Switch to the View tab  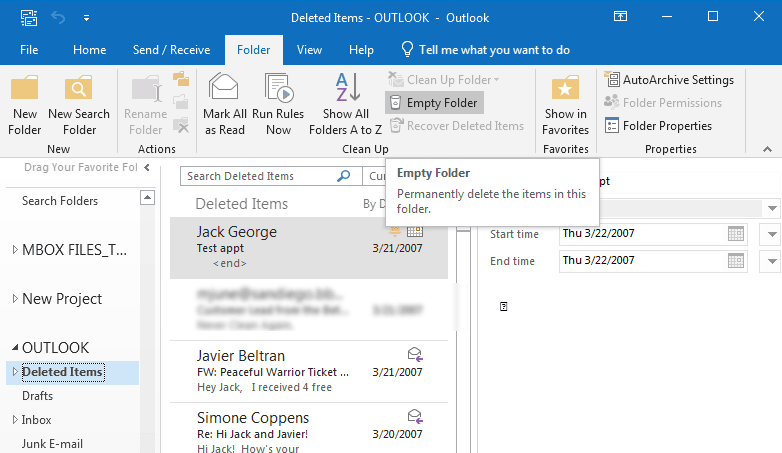pyautogui.click(x=309, y=50)
